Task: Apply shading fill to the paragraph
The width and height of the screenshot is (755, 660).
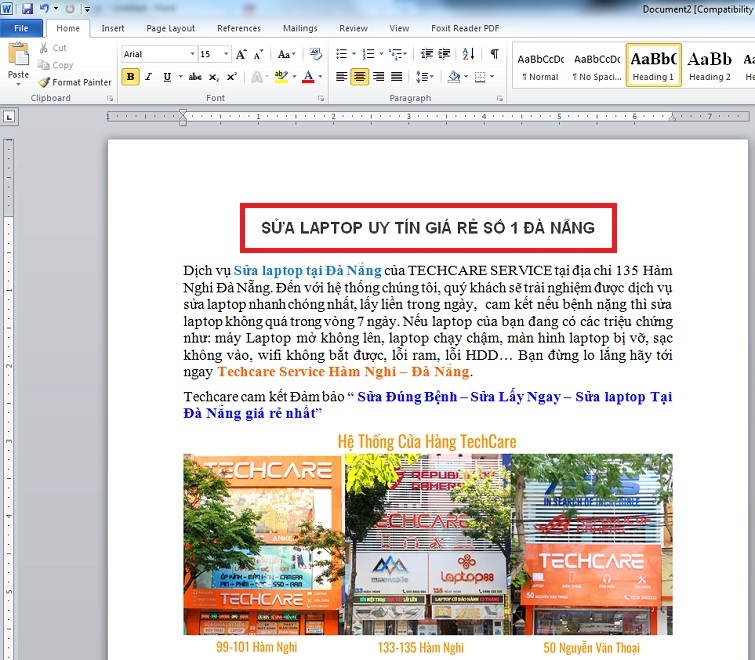Action: [x=454, y=77]
